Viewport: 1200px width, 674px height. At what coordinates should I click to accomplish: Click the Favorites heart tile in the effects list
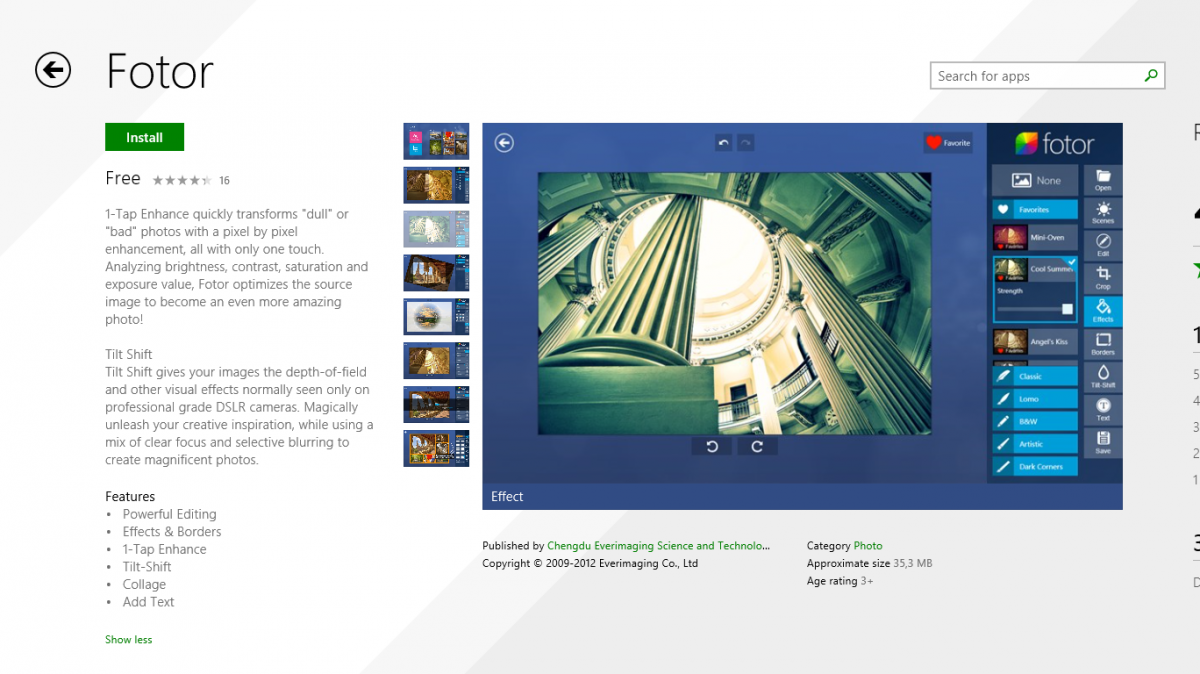click(1035, 210)
